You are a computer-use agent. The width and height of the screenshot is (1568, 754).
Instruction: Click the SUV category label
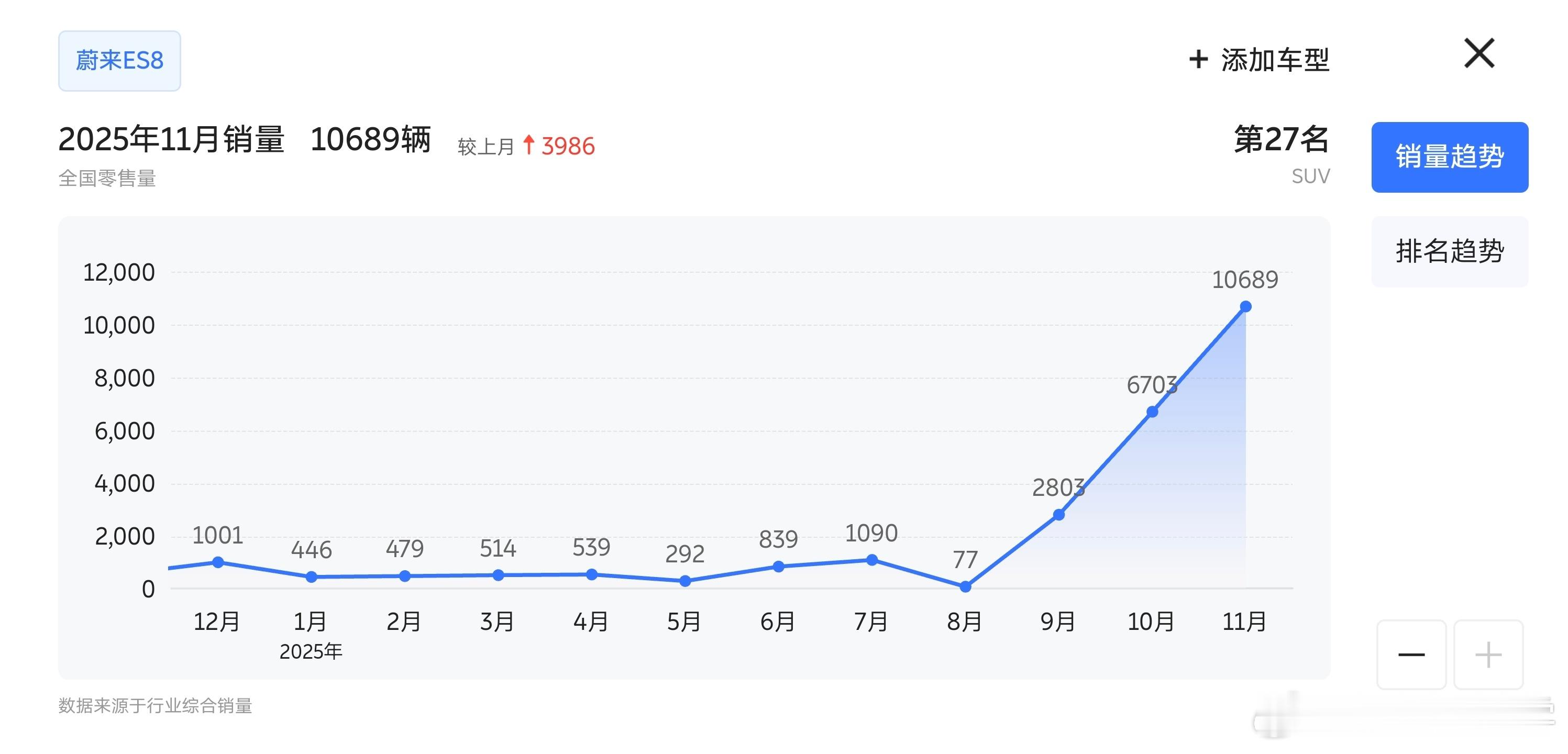pos(1310,176)
